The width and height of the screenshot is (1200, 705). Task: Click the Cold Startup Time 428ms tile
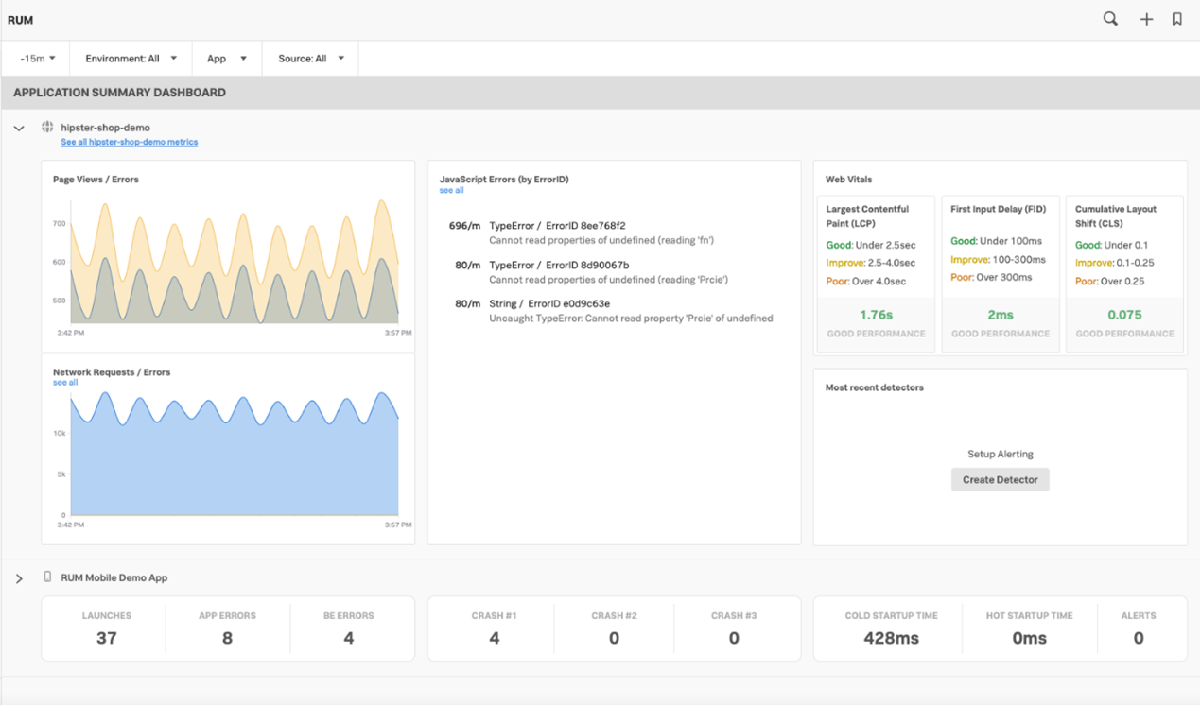(x=889, y=629)
